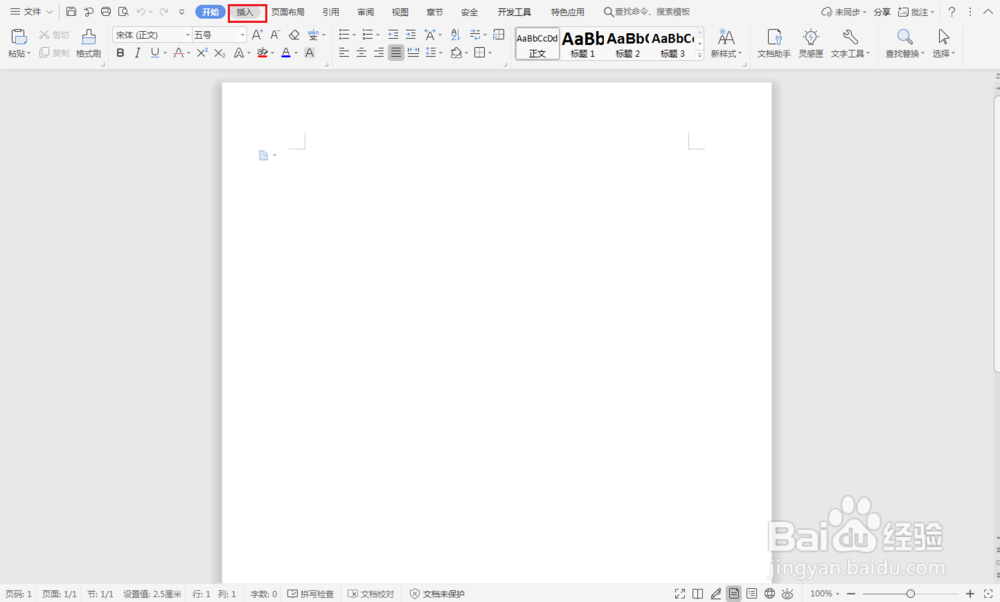Switch to the 引用 tab
This screenshot has height=602, width=1000.
pyautogui.click(x=330, y=12)
